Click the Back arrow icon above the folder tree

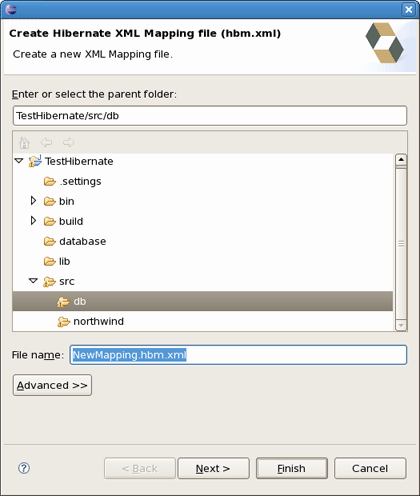click(46, 142)
